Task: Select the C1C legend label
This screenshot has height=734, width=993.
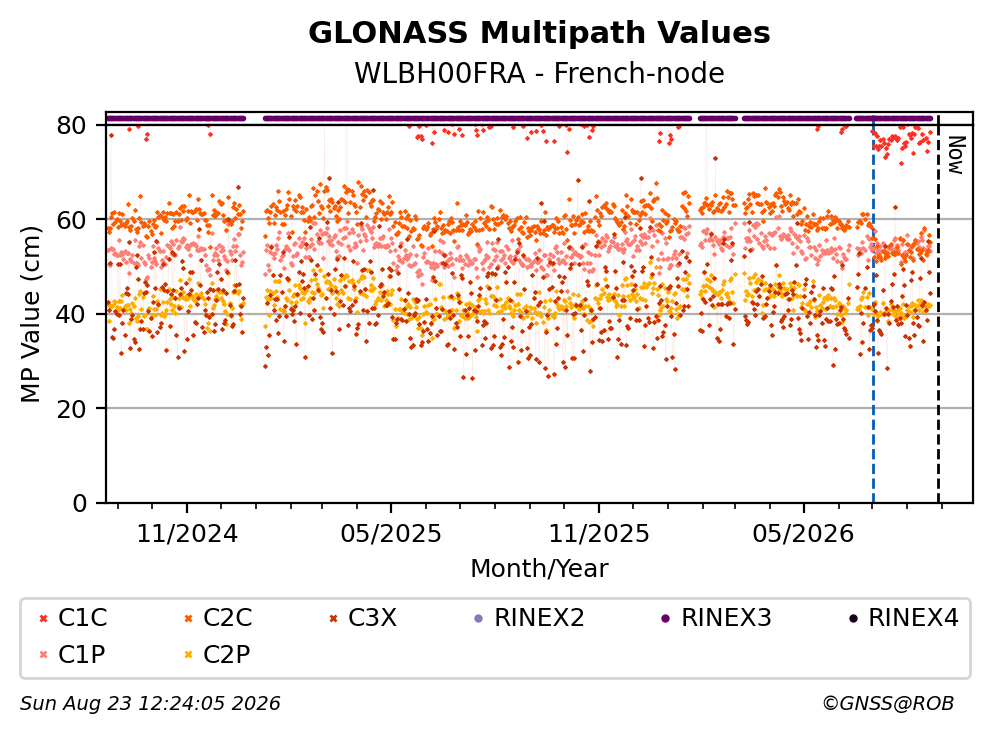Action: click(x=83, y=618)
